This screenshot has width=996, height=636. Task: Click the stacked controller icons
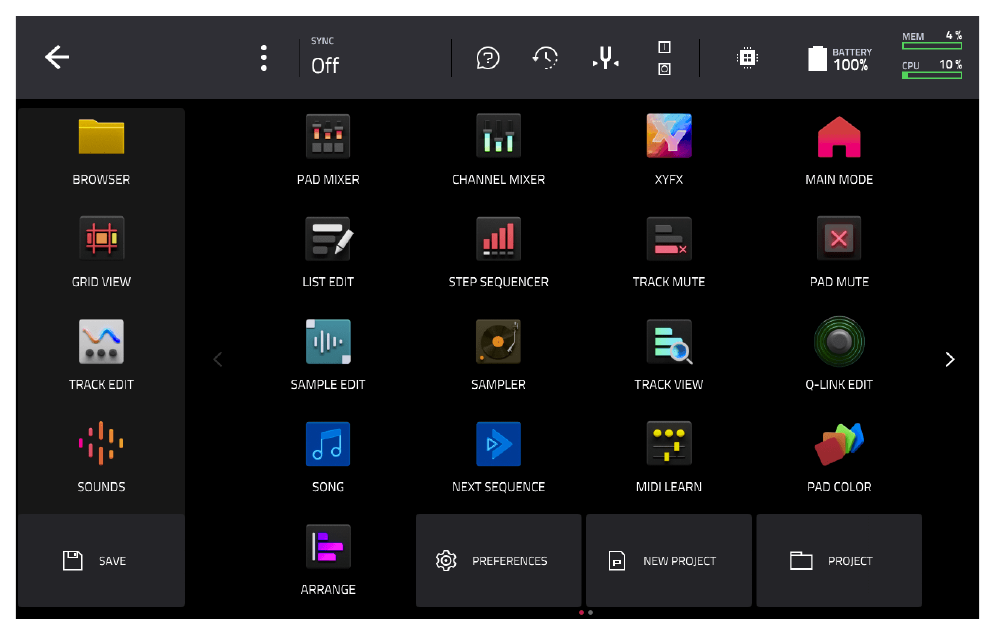[664, 58]
